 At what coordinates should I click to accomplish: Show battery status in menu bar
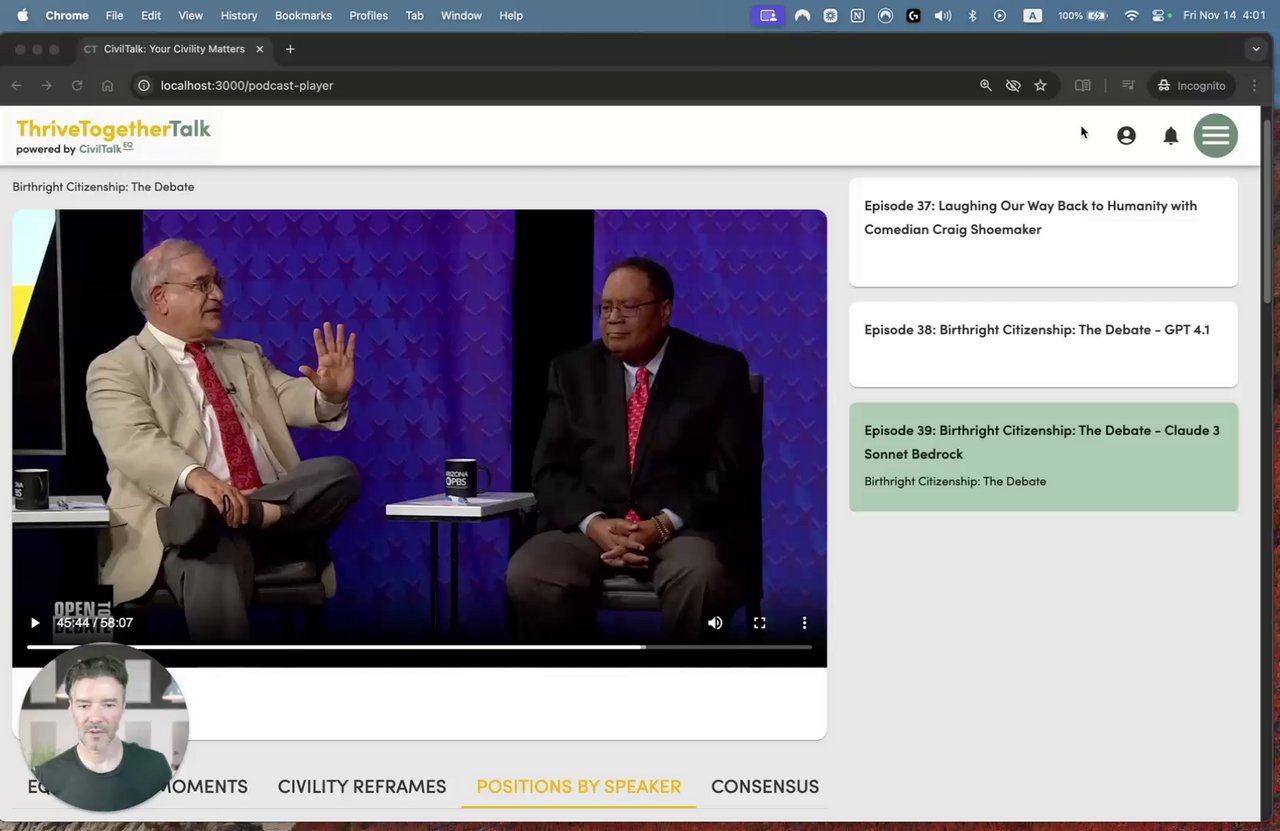pos(1083,16)
